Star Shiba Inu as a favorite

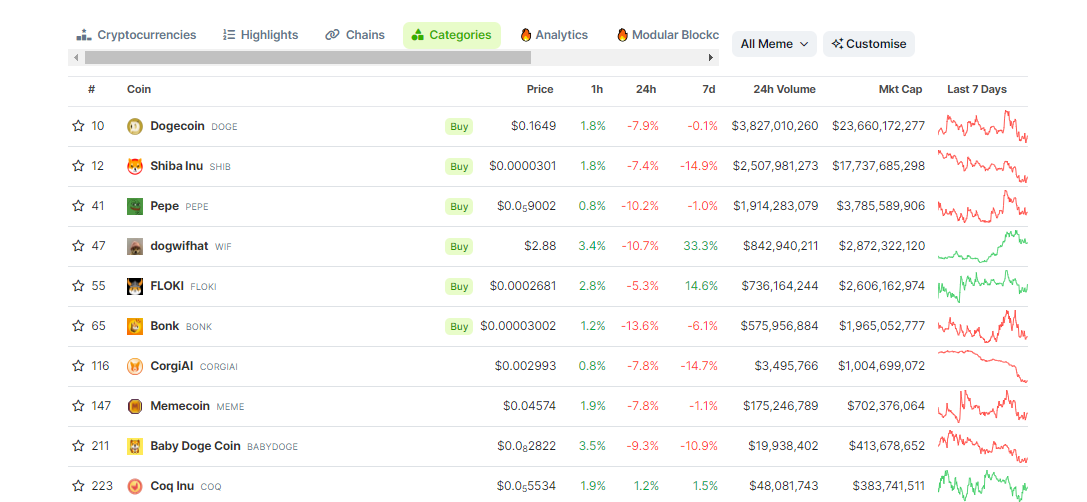click(x=78, y=166)
